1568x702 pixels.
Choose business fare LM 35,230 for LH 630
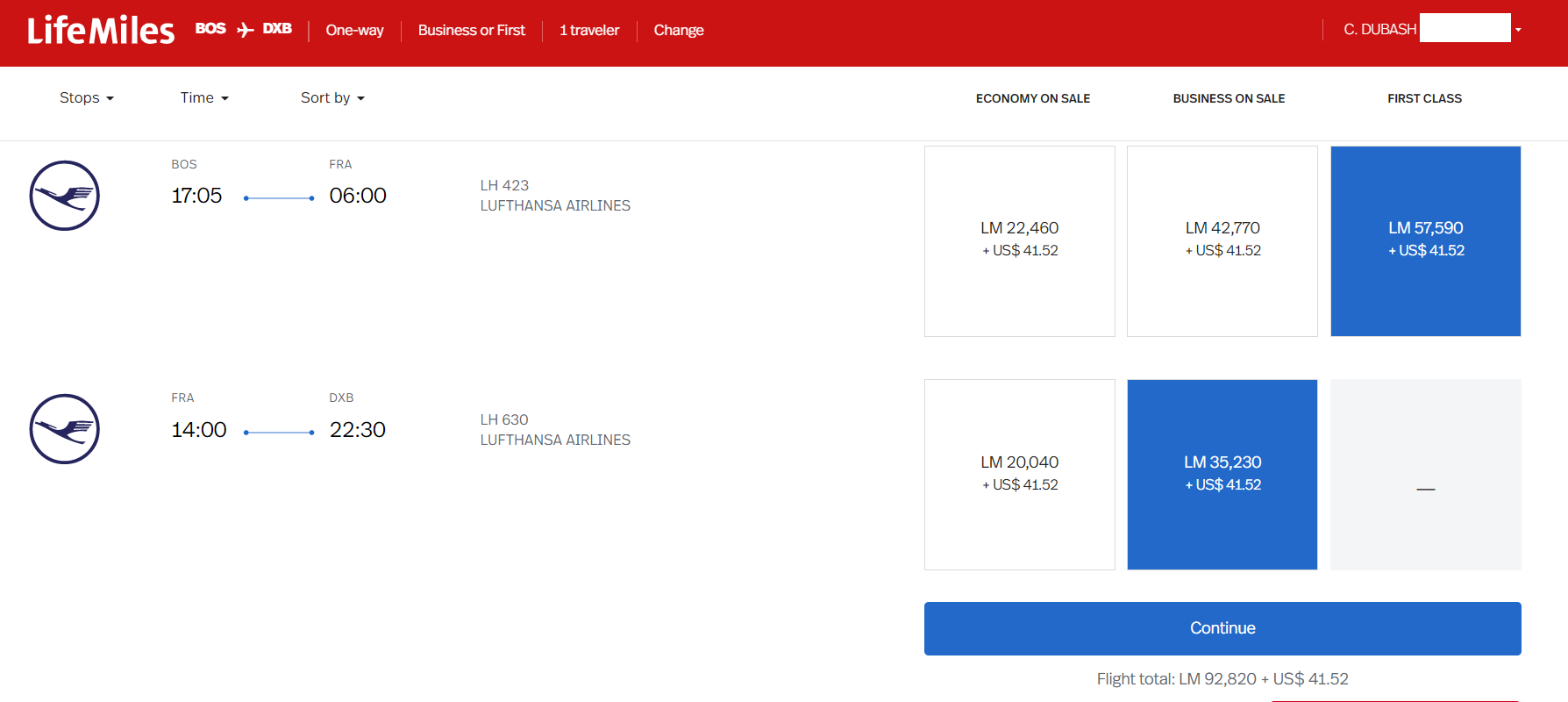click(x=1222, y=475)
